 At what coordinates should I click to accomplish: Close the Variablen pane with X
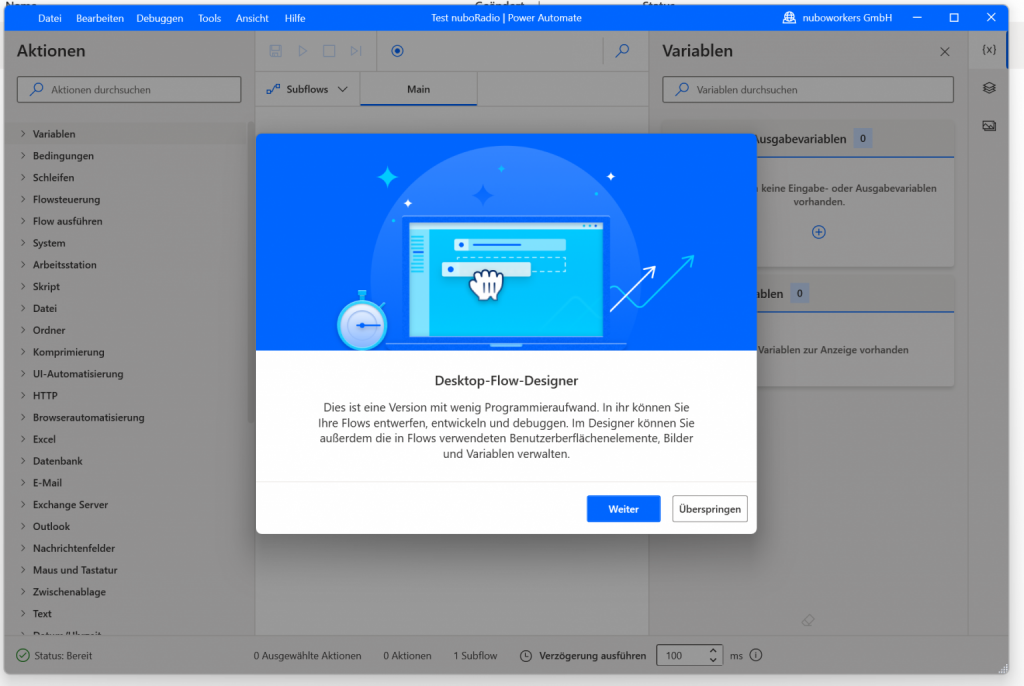(944, 52)
